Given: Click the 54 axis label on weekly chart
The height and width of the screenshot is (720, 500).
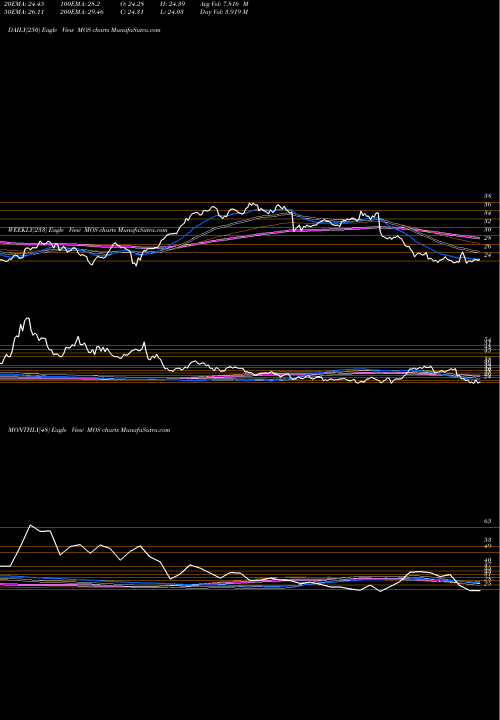Looking at the screenshot, I should [x=487, y=339].
